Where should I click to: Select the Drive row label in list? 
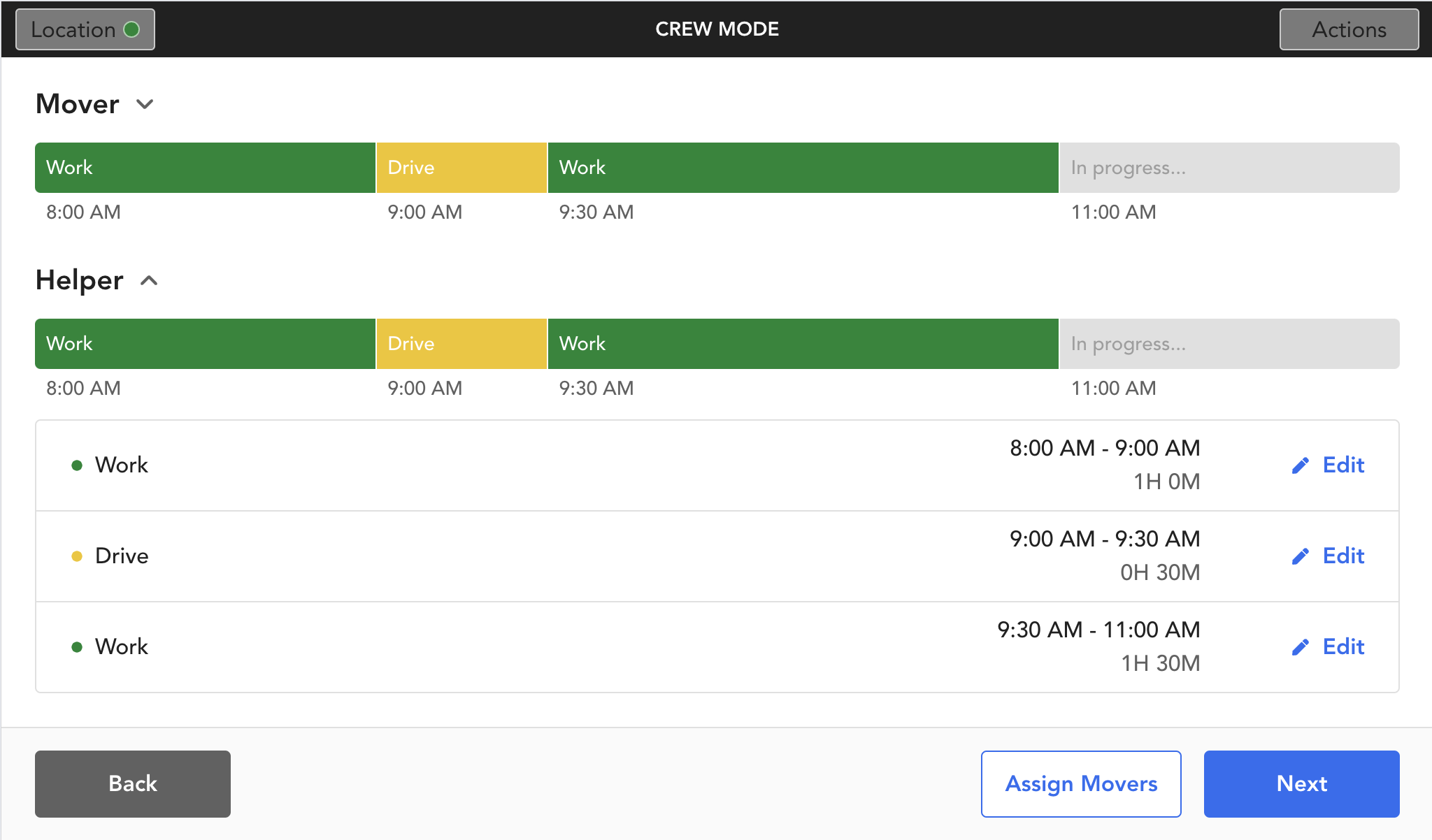click(x=122, y=556)
